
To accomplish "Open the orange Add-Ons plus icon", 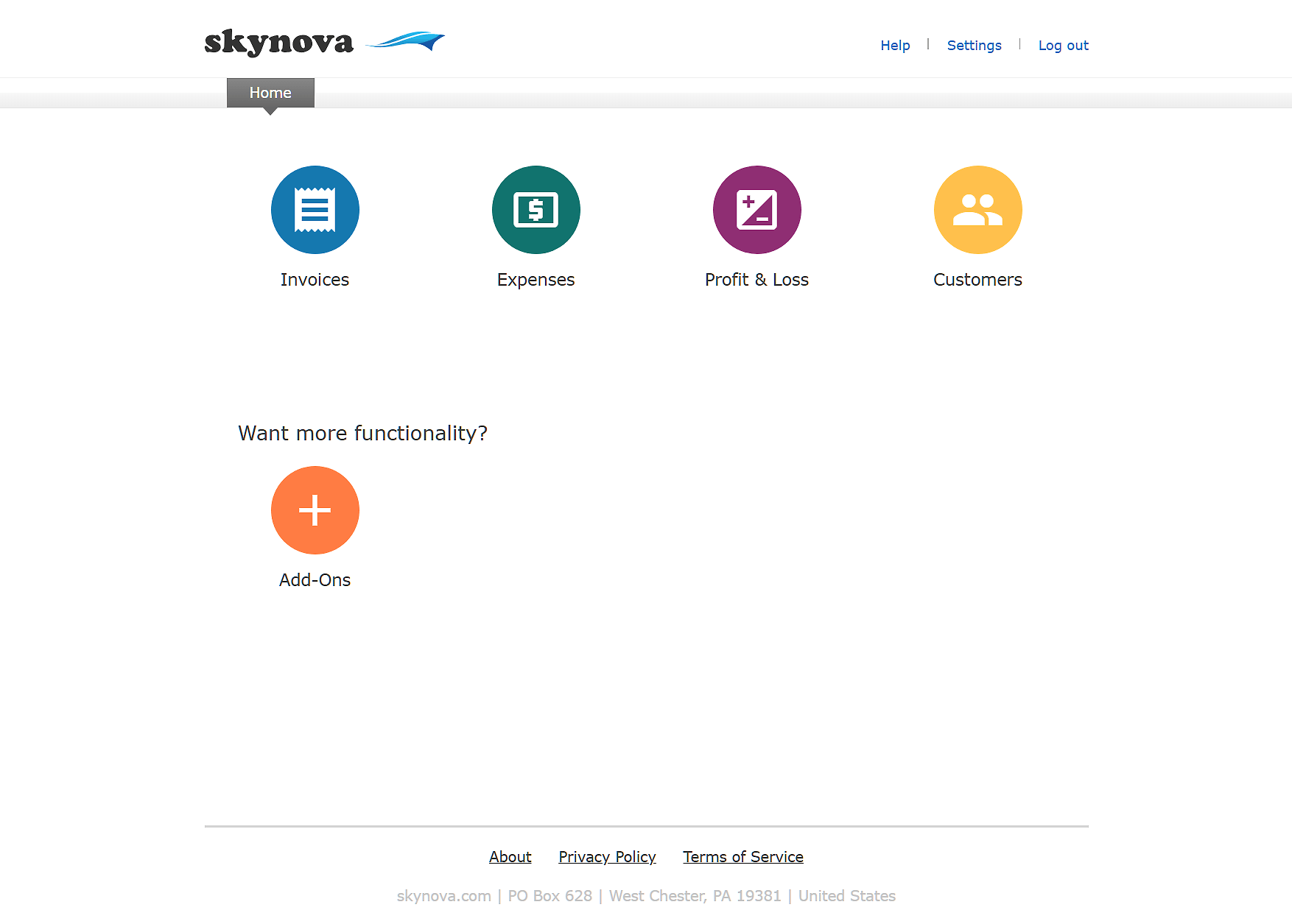I will tap(315, 510).
